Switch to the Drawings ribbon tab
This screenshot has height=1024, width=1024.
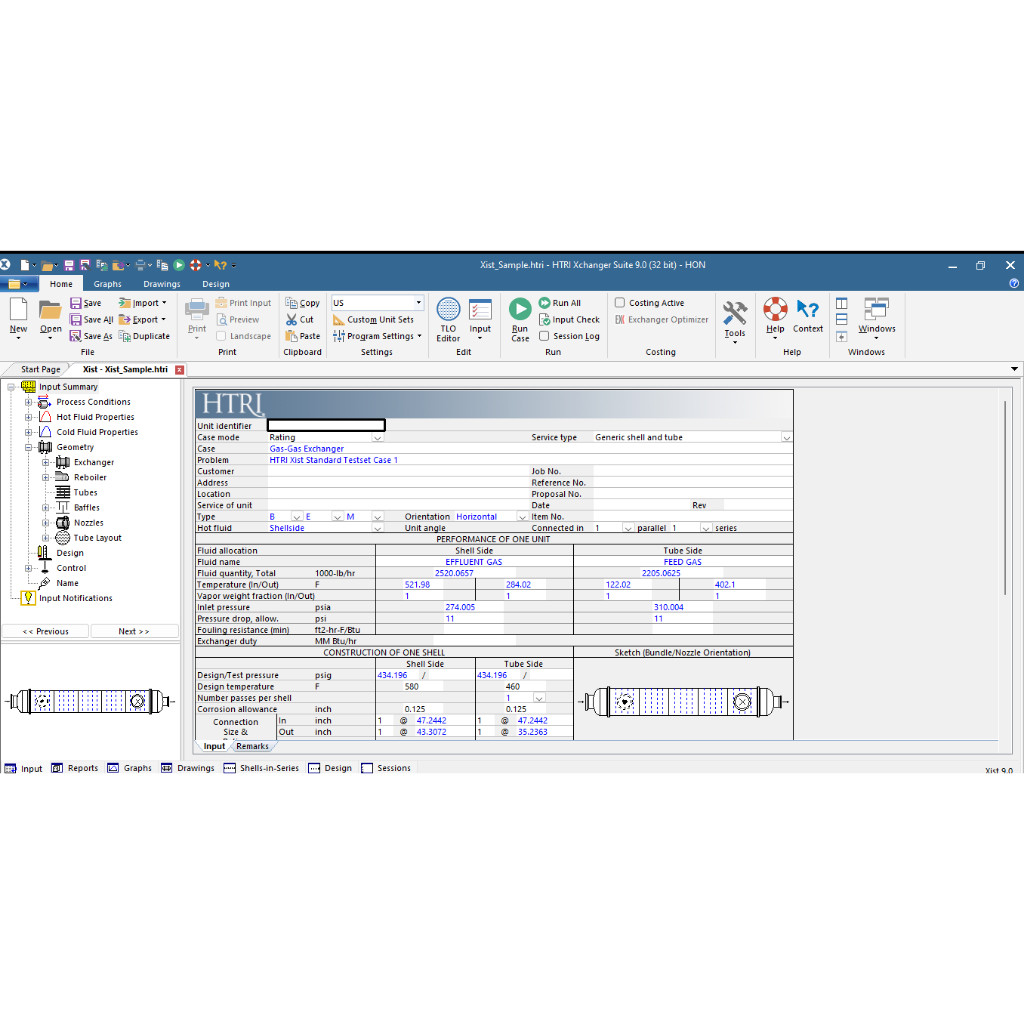click(161, 284)
